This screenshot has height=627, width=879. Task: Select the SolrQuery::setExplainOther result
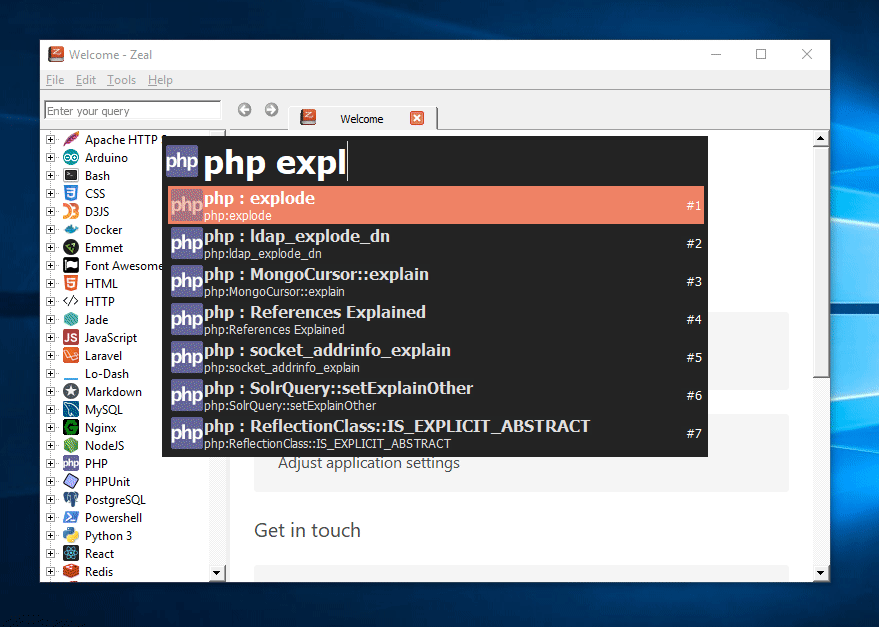[436, 395]
